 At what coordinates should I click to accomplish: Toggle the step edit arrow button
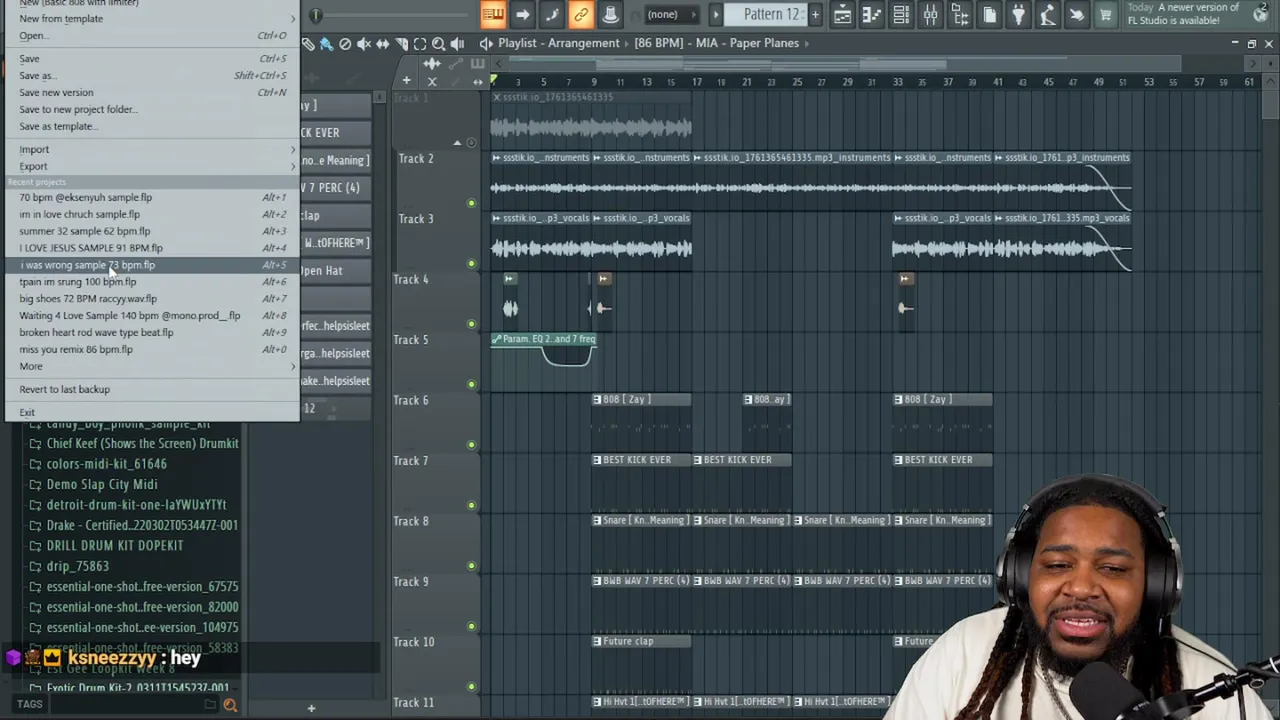click(x=522, y=14)
